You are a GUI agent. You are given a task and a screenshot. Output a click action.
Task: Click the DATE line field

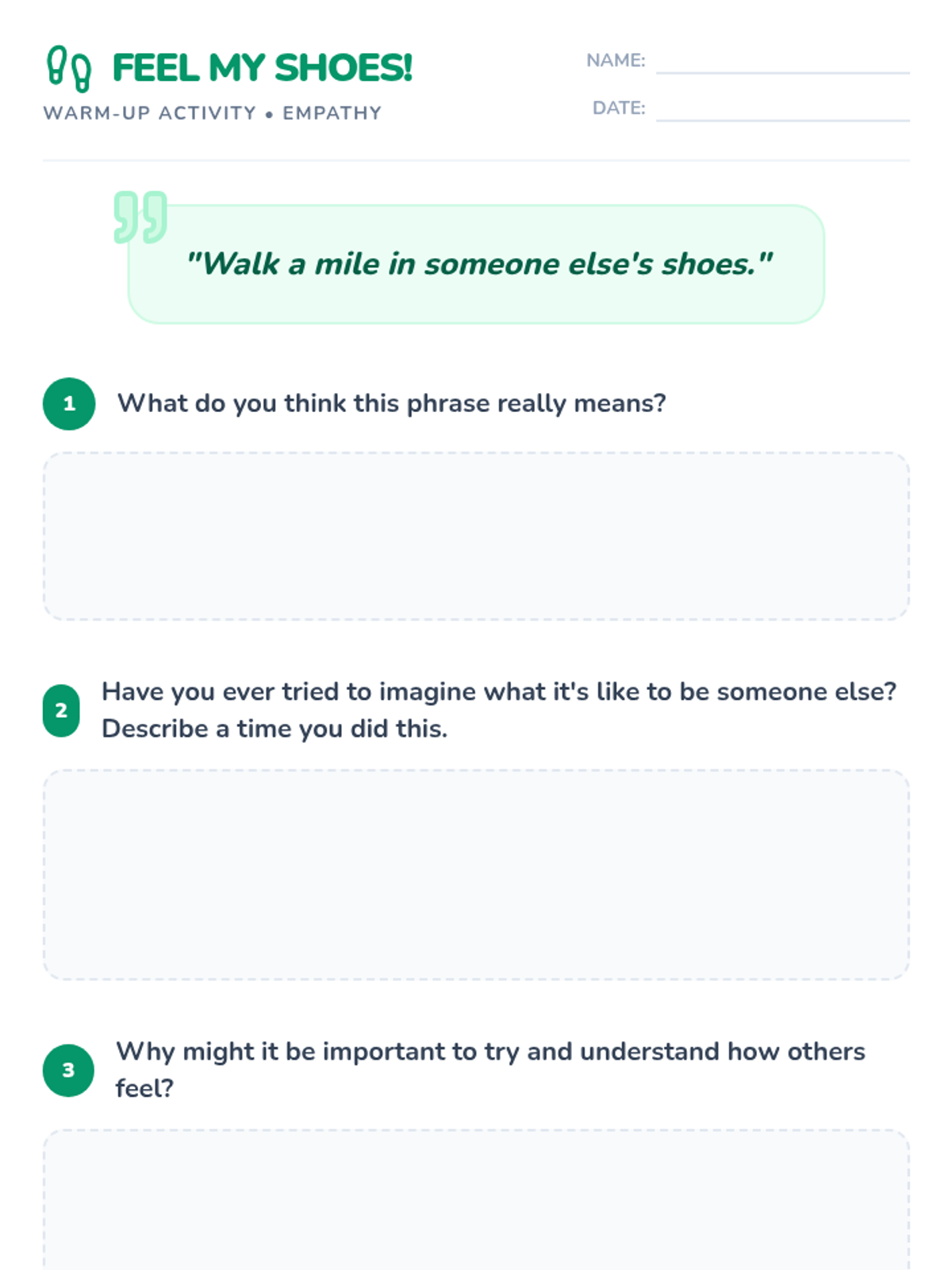[782, 110]
